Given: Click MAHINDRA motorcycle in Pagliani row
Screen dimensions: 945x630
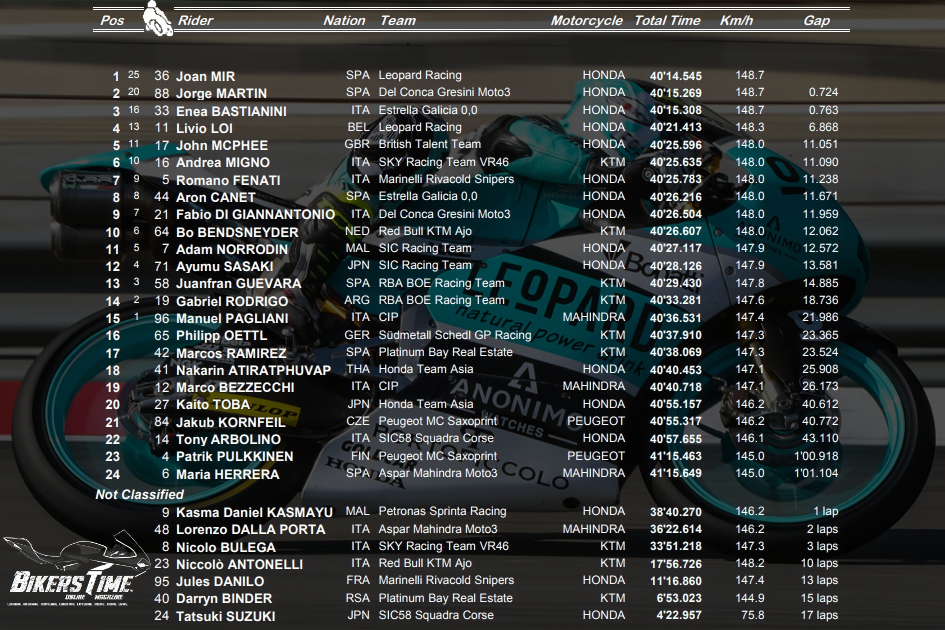Looking at the screenshot, I should point(594,317).
